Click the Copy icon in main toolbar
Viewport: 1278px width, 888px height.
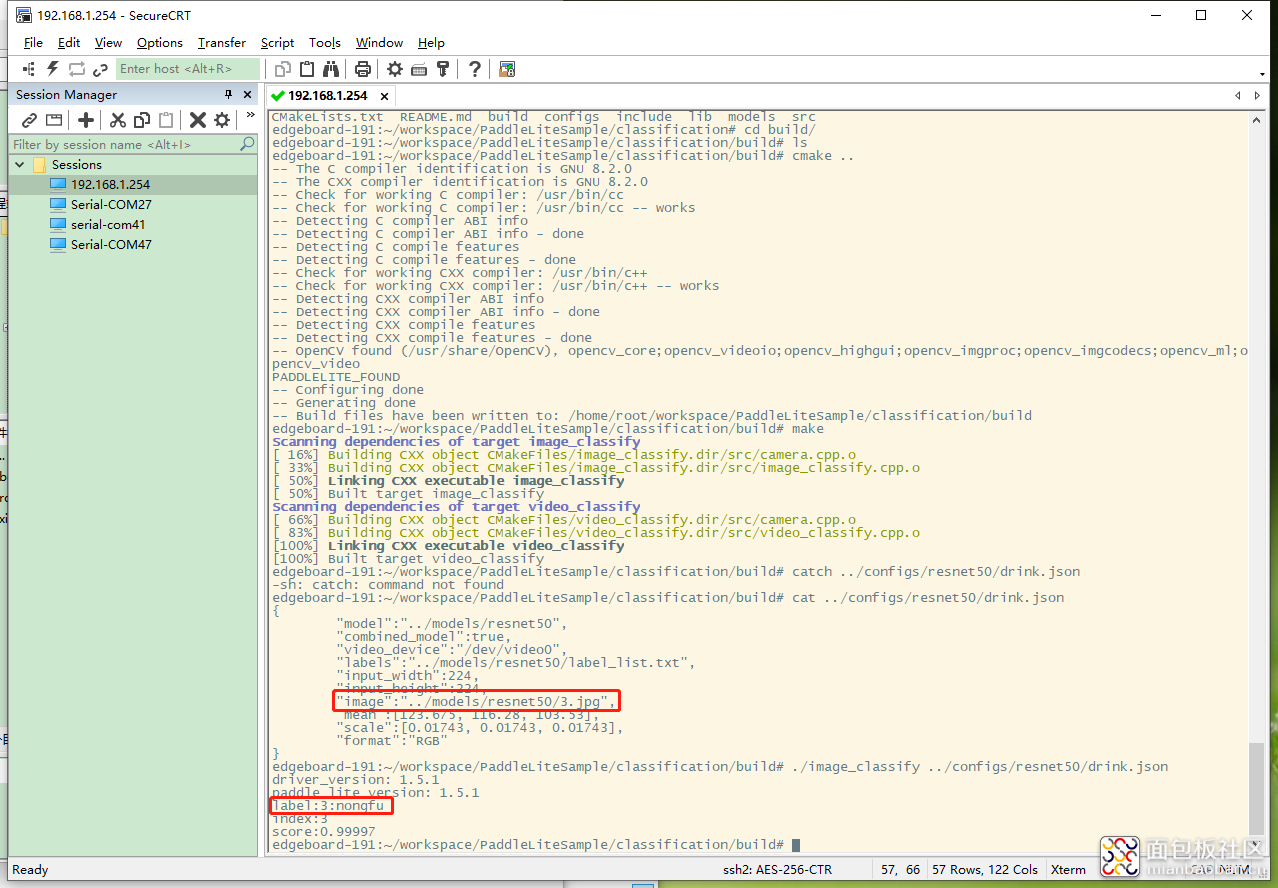pos(283,69)
